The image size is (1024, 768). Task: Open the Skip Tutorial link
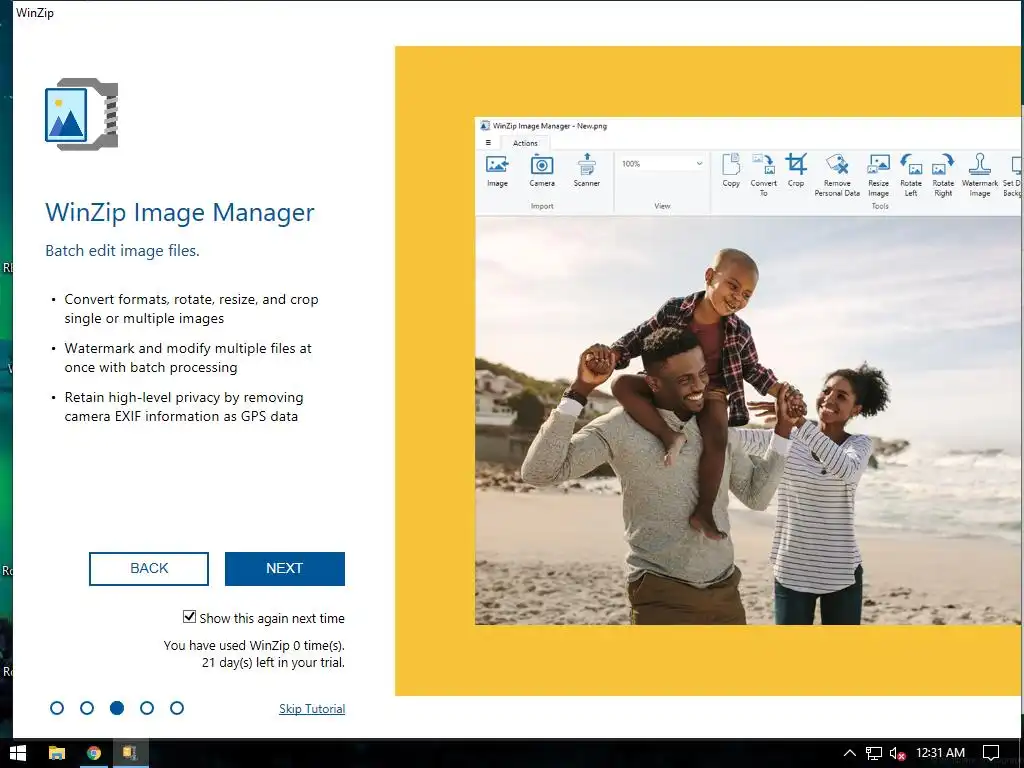click(x=312, y=709)
